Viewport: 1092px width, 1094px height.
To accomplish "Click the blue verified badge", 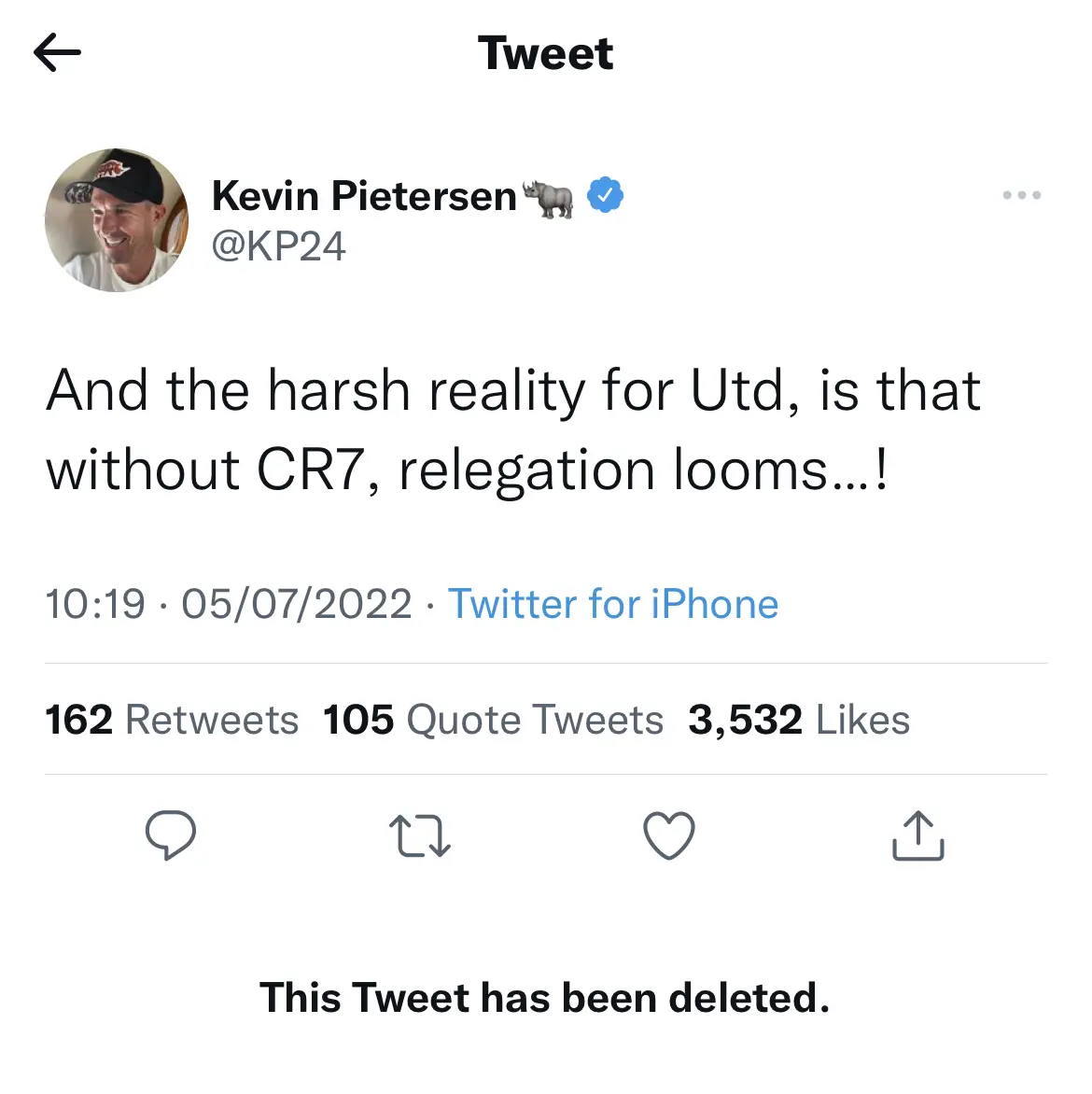I will click(605, 196).
